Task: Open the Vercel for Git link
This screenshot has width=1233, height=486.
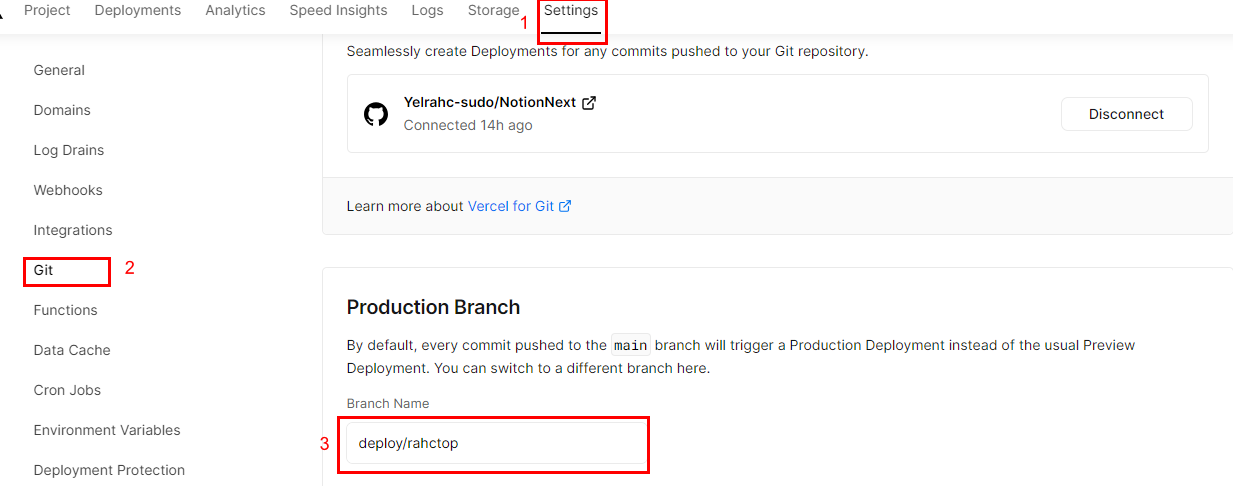Action: pos(511,206)
